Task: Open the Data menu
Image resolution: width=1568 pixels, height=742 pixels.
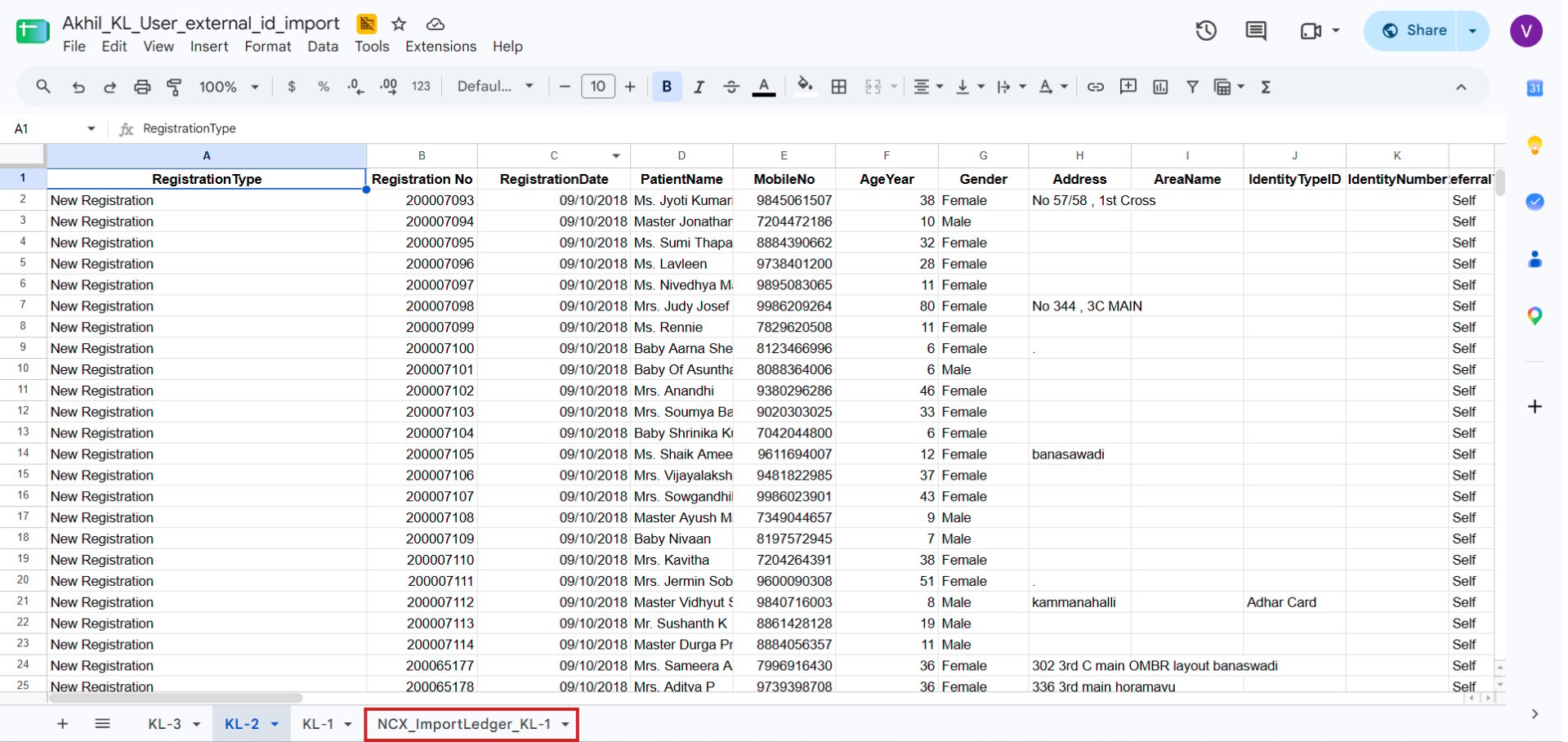Action: coord(323,47)
